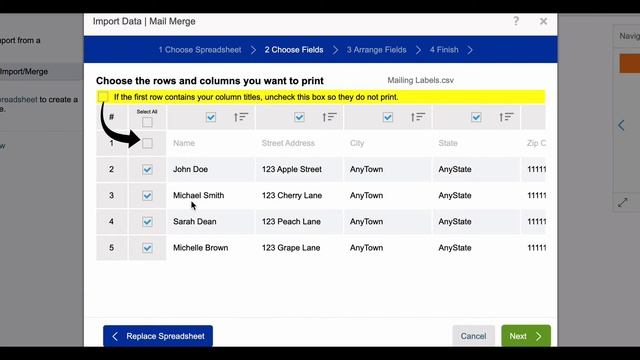This screenshot has height=360, width=640.
Task: Toggle the Select All checkbox
Action: click(147, 122)
